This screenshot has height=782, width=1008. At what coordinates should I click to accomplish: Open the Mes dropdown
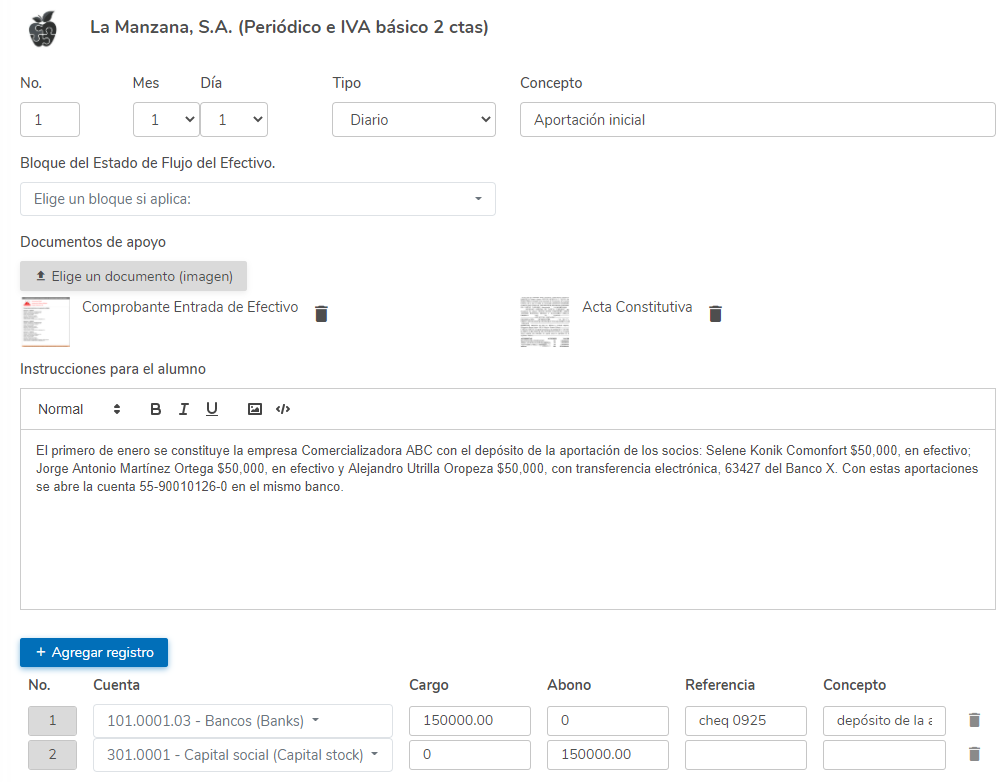coord(166,120)
